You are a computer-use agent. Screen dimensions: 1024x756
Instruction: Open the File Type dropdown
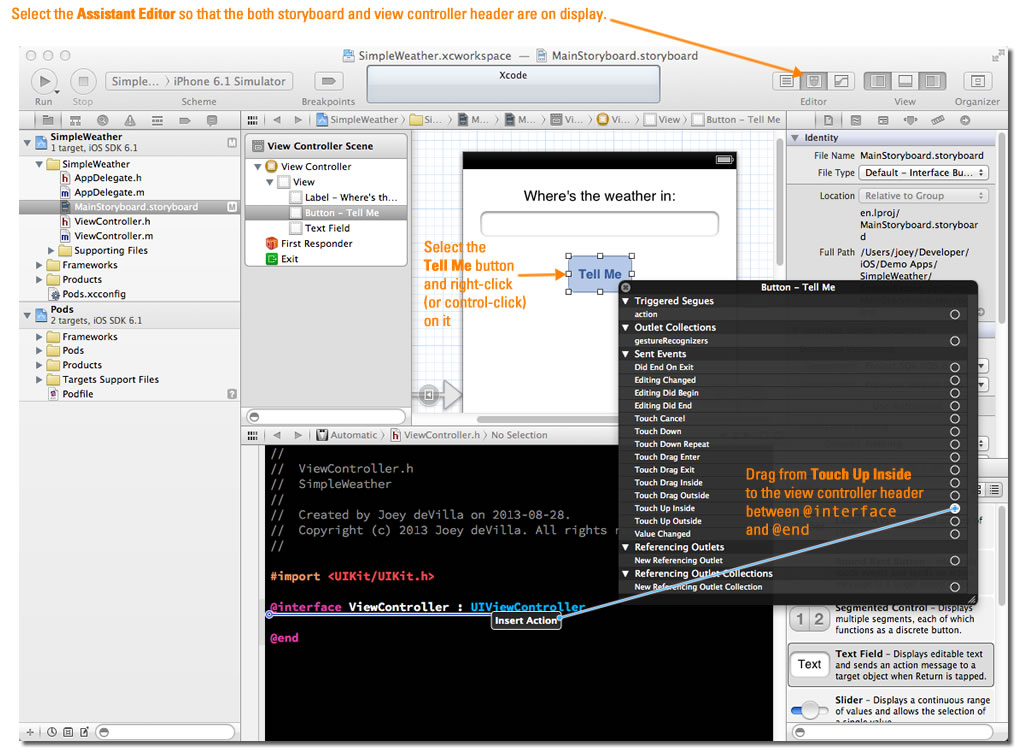tap(924, 173)
